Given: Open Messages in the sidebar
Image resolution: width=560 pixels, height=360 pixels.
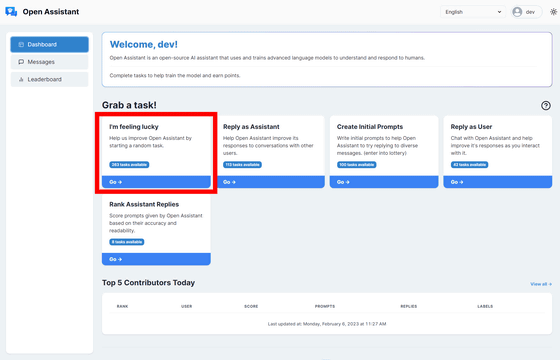Looking at the screenshot, I should coord(49,62).
